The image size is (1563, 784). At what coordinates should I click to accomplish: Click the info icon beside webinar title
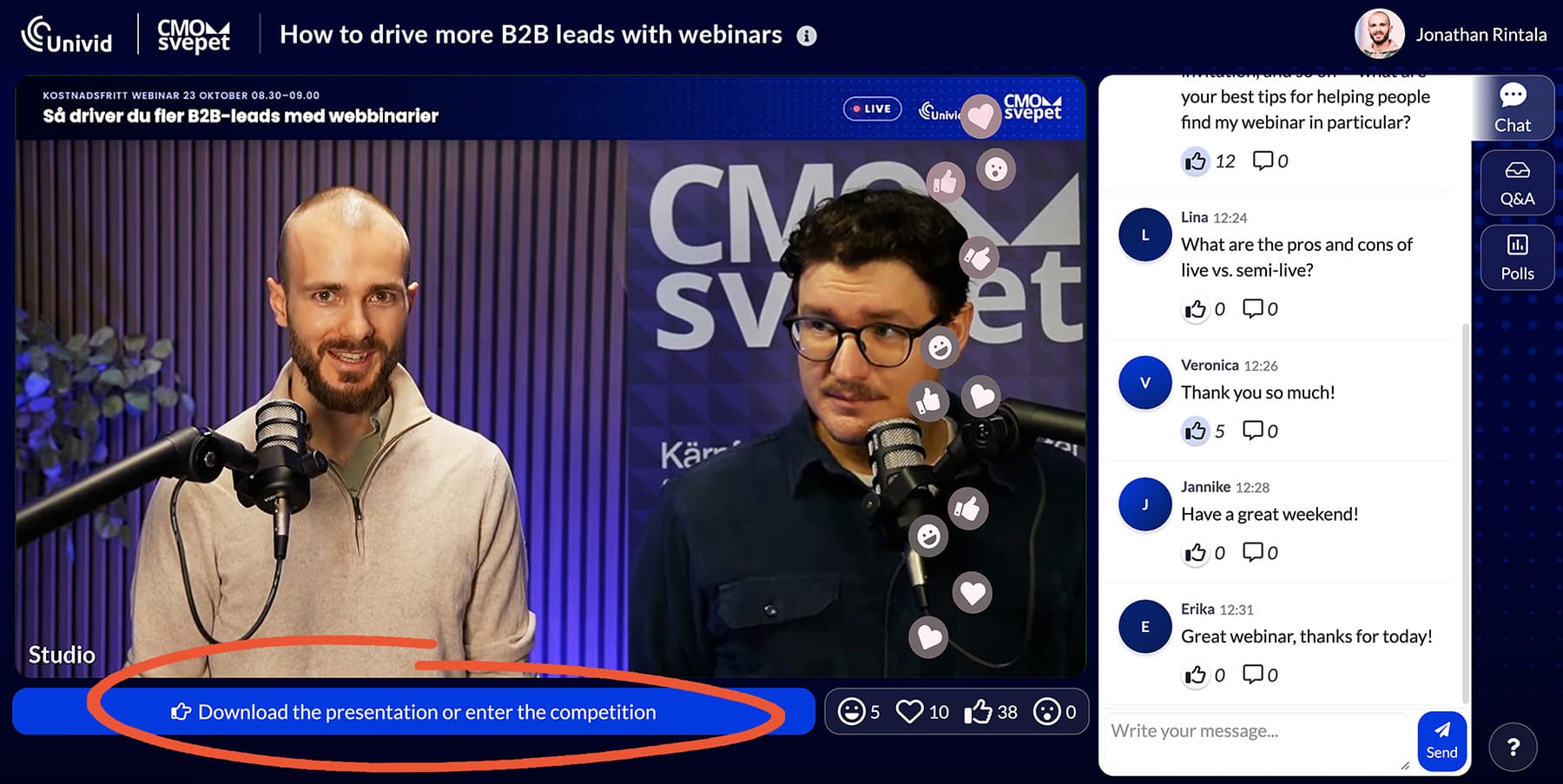807,36
